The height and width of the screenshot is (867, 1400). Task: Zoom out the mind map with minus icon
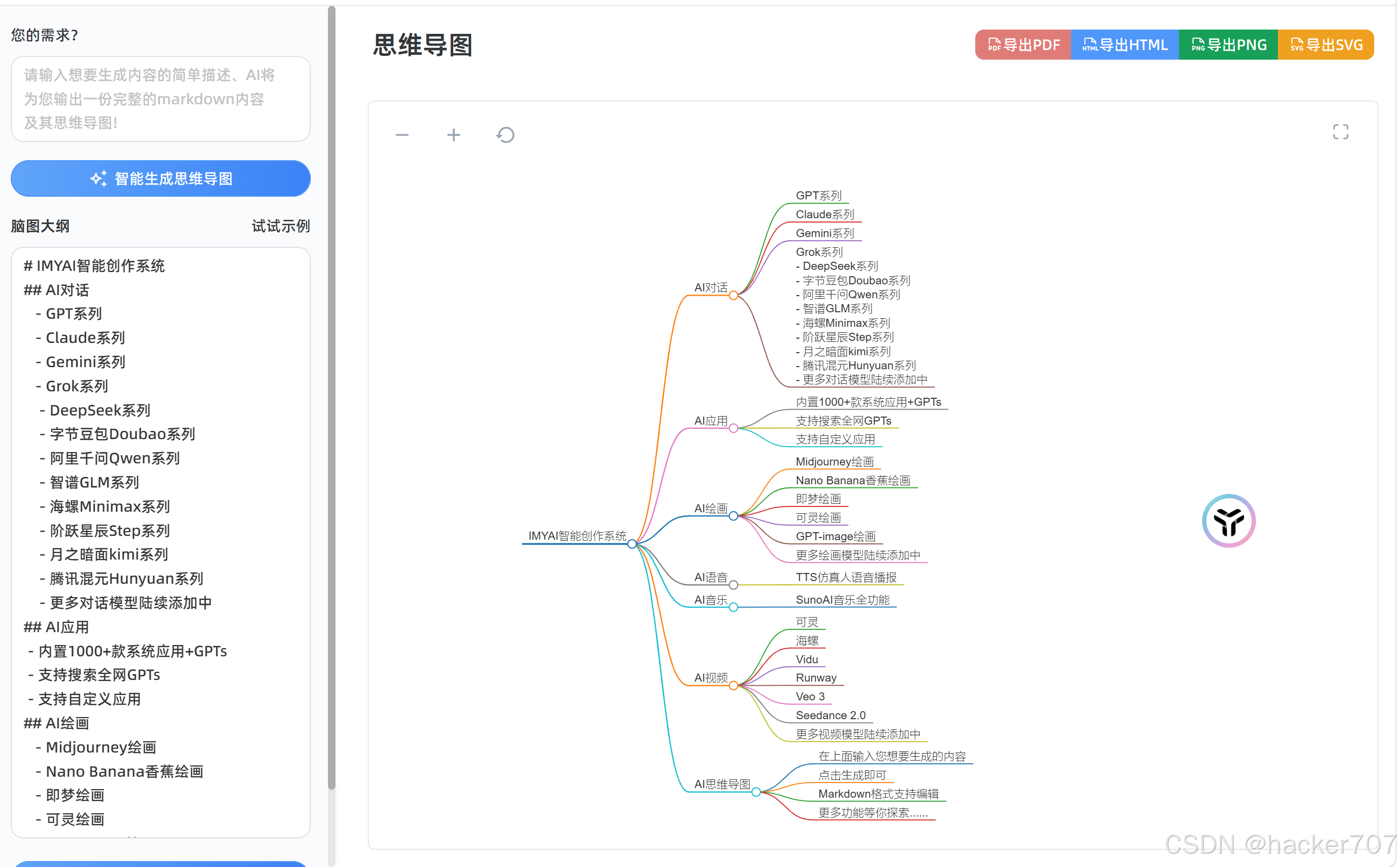402,135
